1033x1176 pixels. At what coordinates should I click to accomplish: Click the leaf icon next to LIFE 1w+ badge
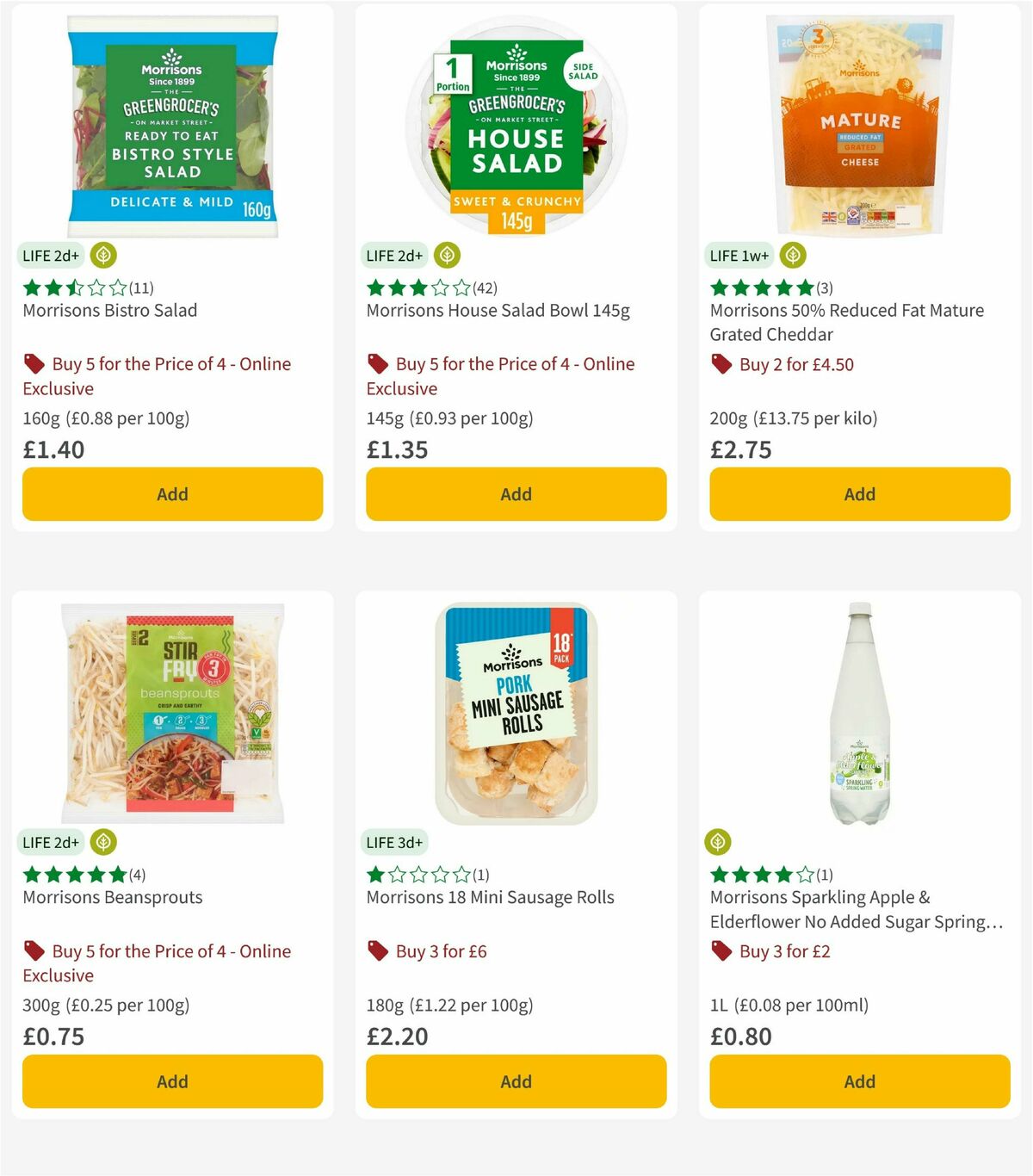pos(792,255)
